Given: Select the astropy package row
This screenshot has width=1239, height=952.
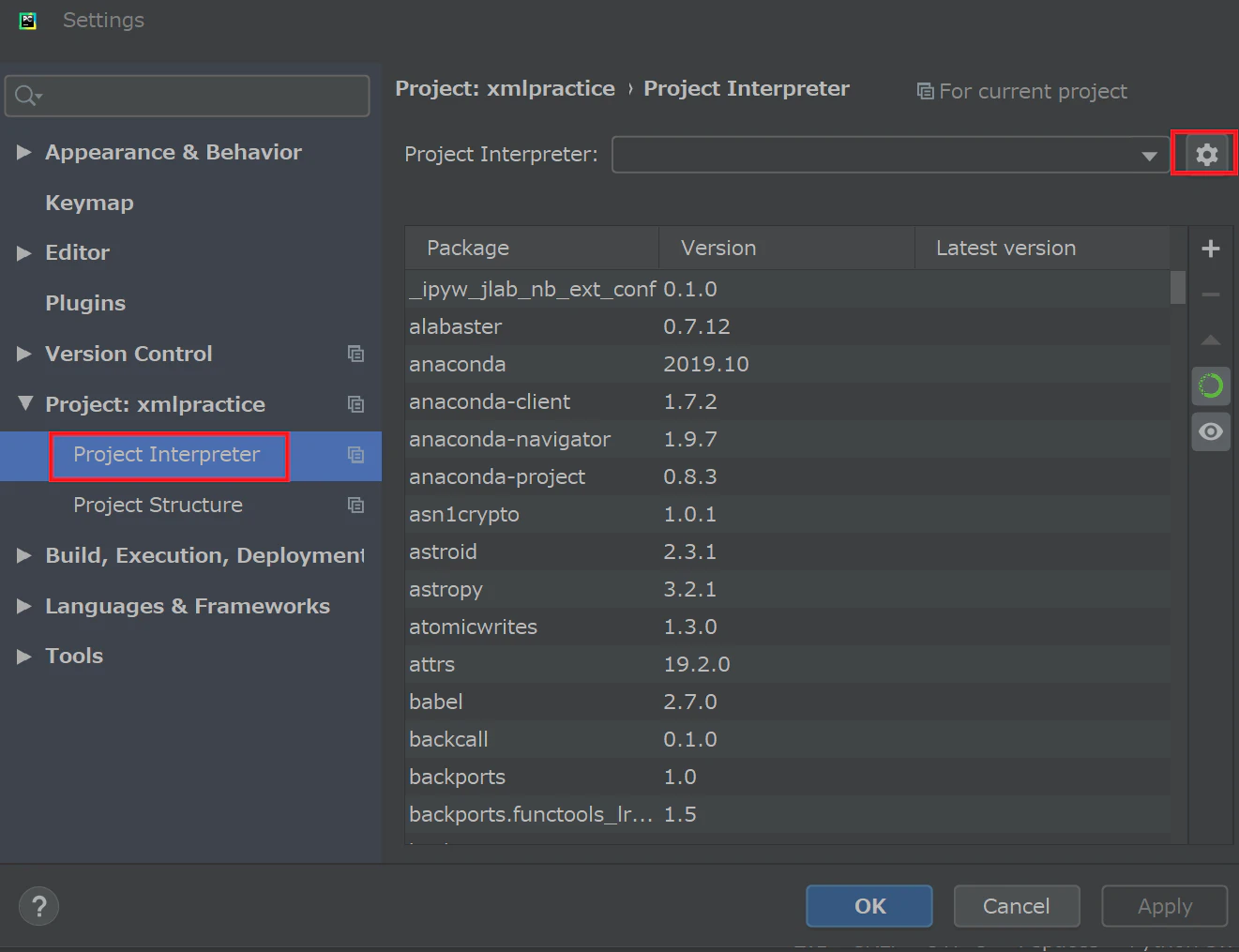Looking at the screenshot, I should [788, 589].
